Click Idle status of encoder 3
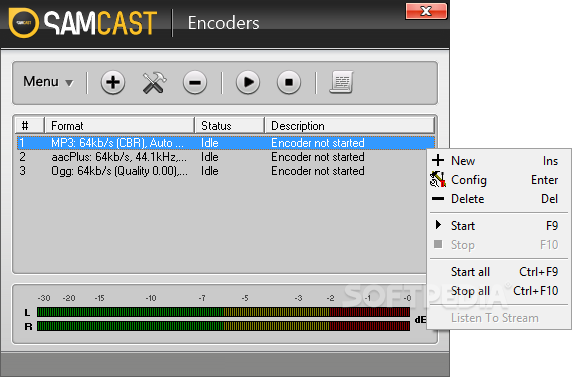This screenshot has width=572, height=377. pos(210,171)
